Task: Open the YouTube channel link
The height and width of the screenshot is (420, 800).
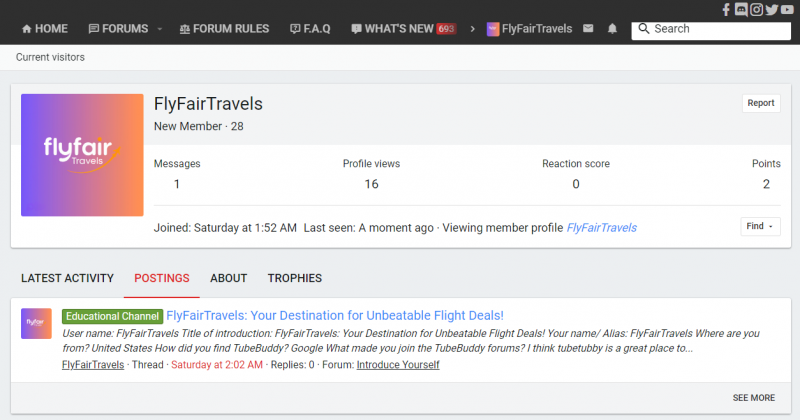Action: point(787,9)
